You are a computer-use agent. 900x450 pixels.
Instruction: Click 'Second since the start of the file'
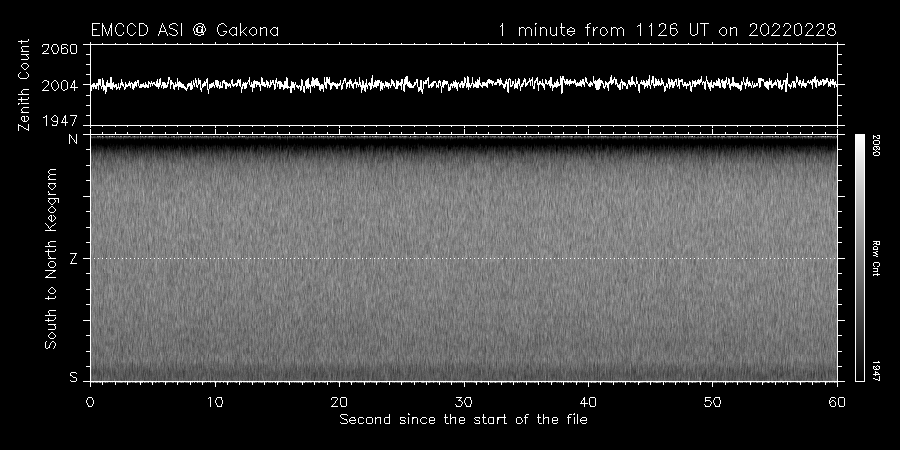click(x=464, y=420)
